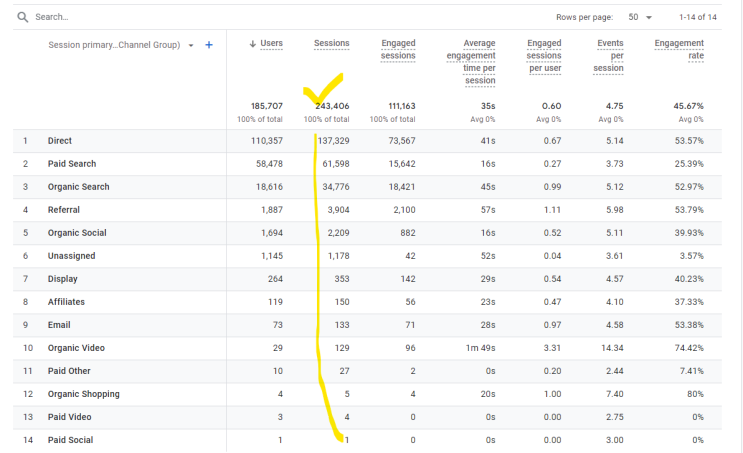Click the 1-14 of 14 pagination text
This screenshot has width=743, height=453.
(698, 17)
